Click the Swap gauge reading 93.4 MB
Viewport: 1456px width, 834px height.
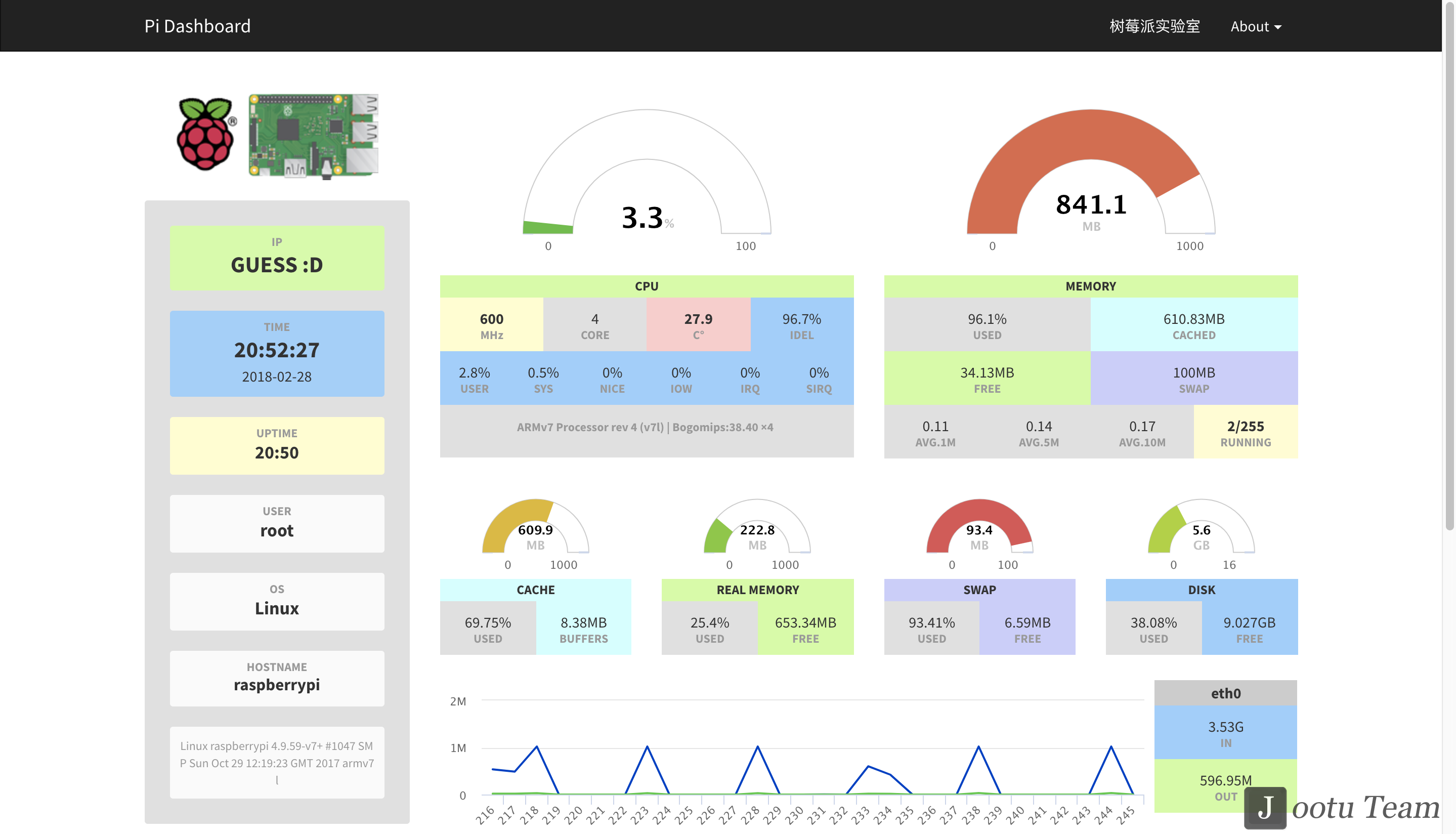[979, 530]
